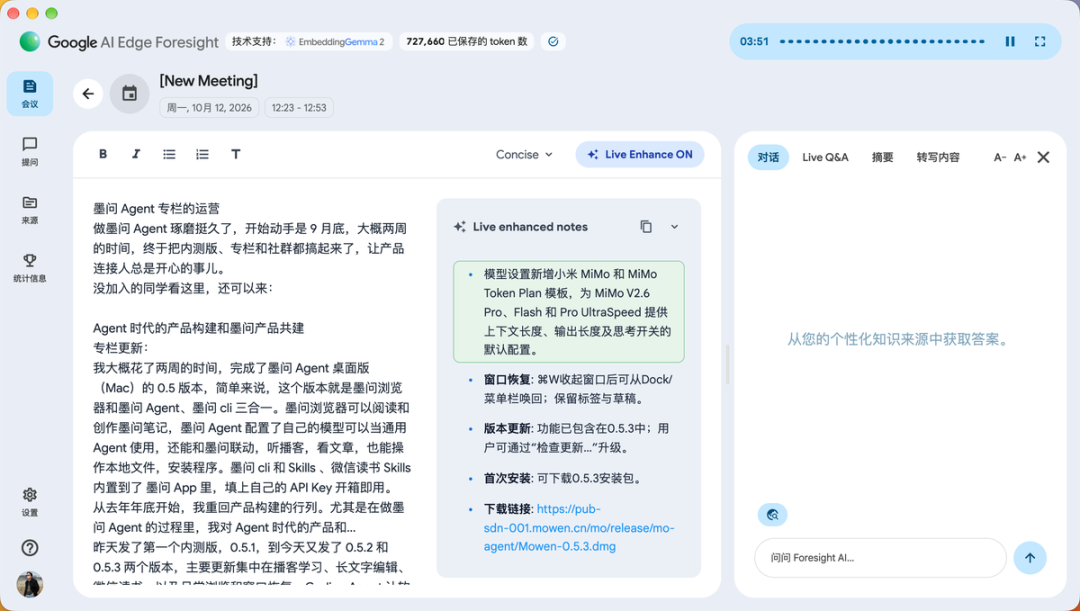Image resolution: width=1080 pixels, height=611 pixels.
Task: Apply italic formatting
Action: point(136,154)
